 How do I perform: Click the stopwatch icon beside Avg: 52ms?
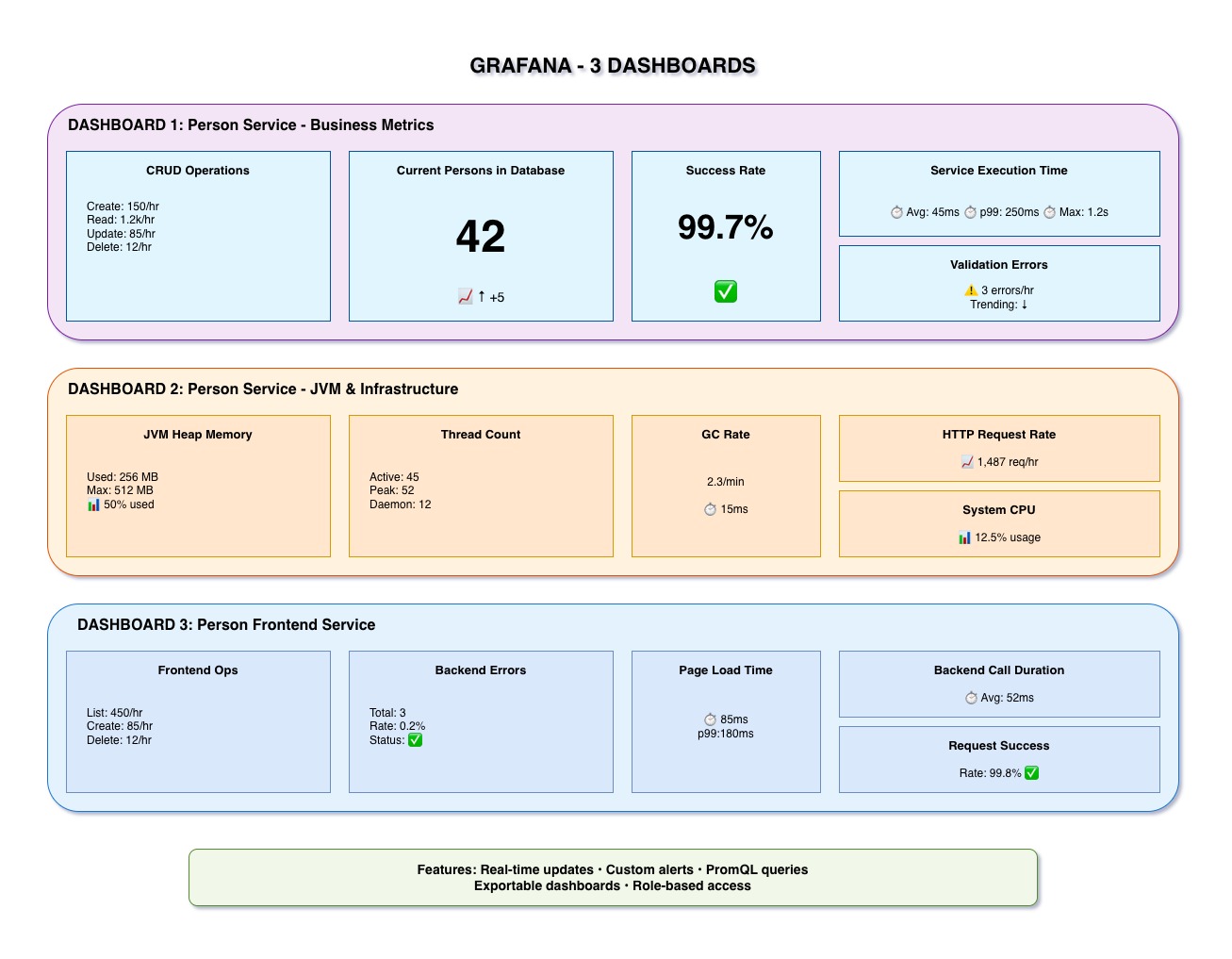(x=971, y=698)
